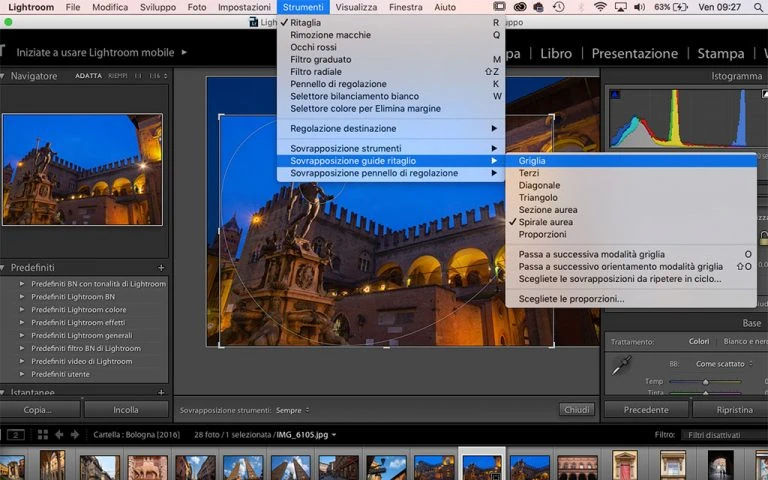Click the Incolla button
Image resolution: width=768 pixels, height=480 pixels.
tap(126, 410)
